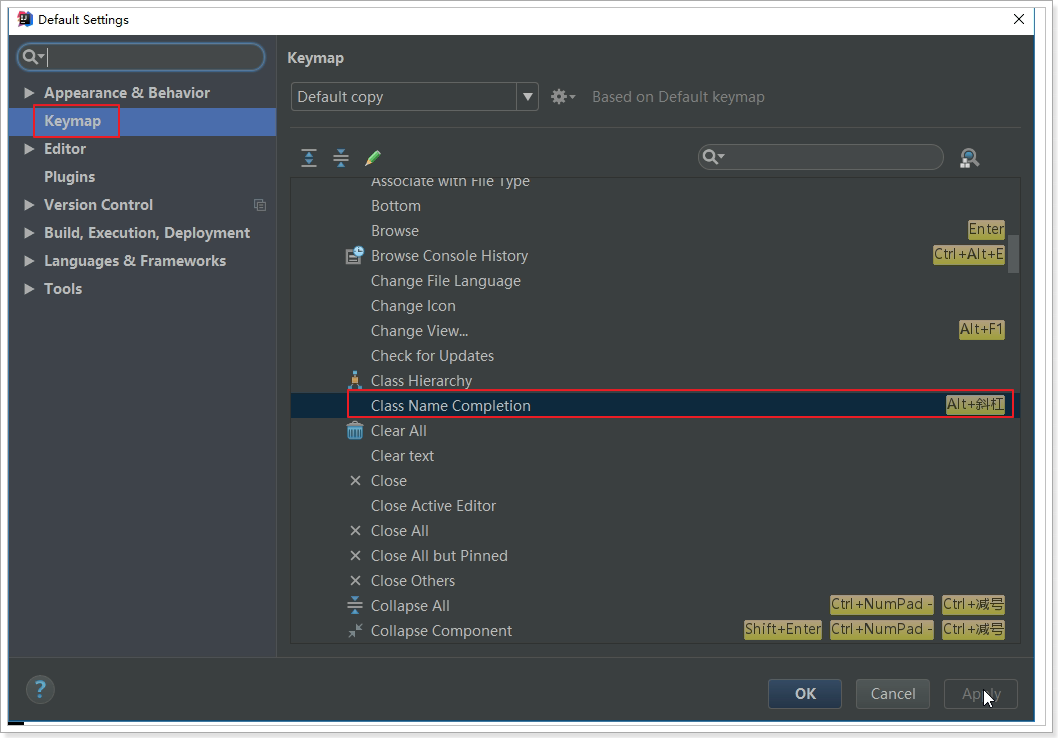Viewport: 1058px width, 738px height.
Task: Open the Default copy keymap dropdown
Action: (x=526, y=97)
